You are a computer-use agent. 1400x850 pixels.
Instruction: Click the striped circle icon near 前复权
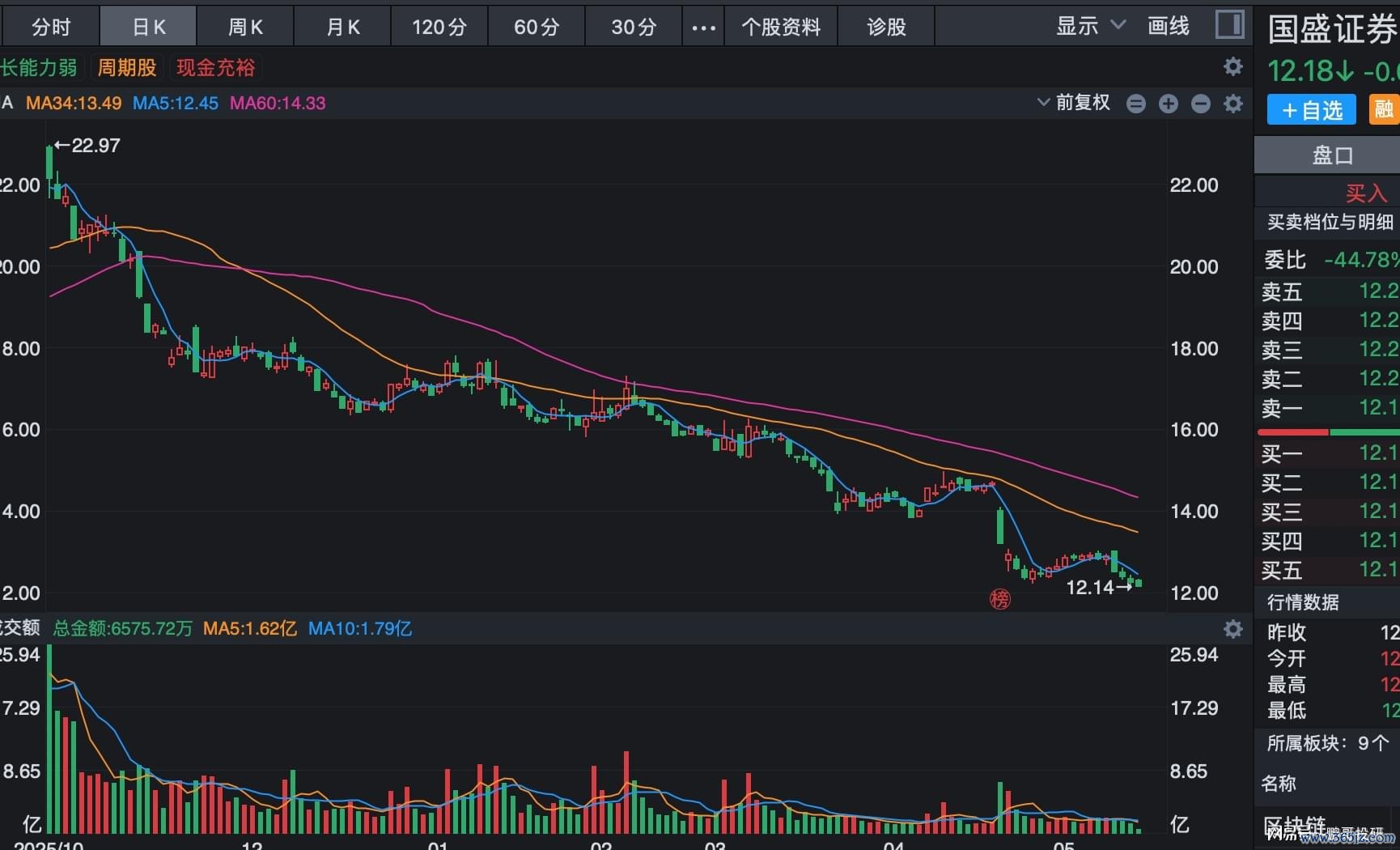click(x=1136, y=104)
